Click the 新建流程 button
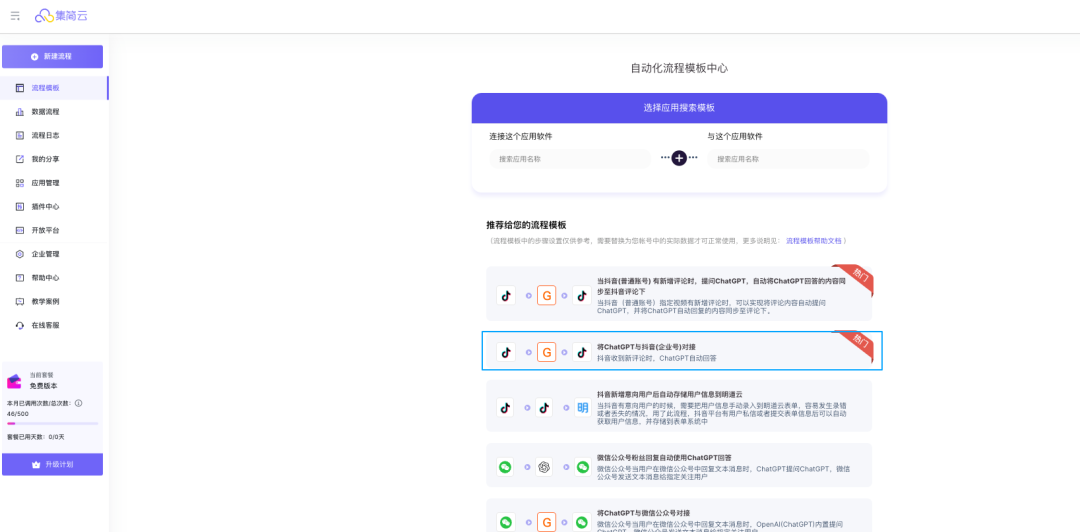 pyautogui.click(x=52, y=57)
